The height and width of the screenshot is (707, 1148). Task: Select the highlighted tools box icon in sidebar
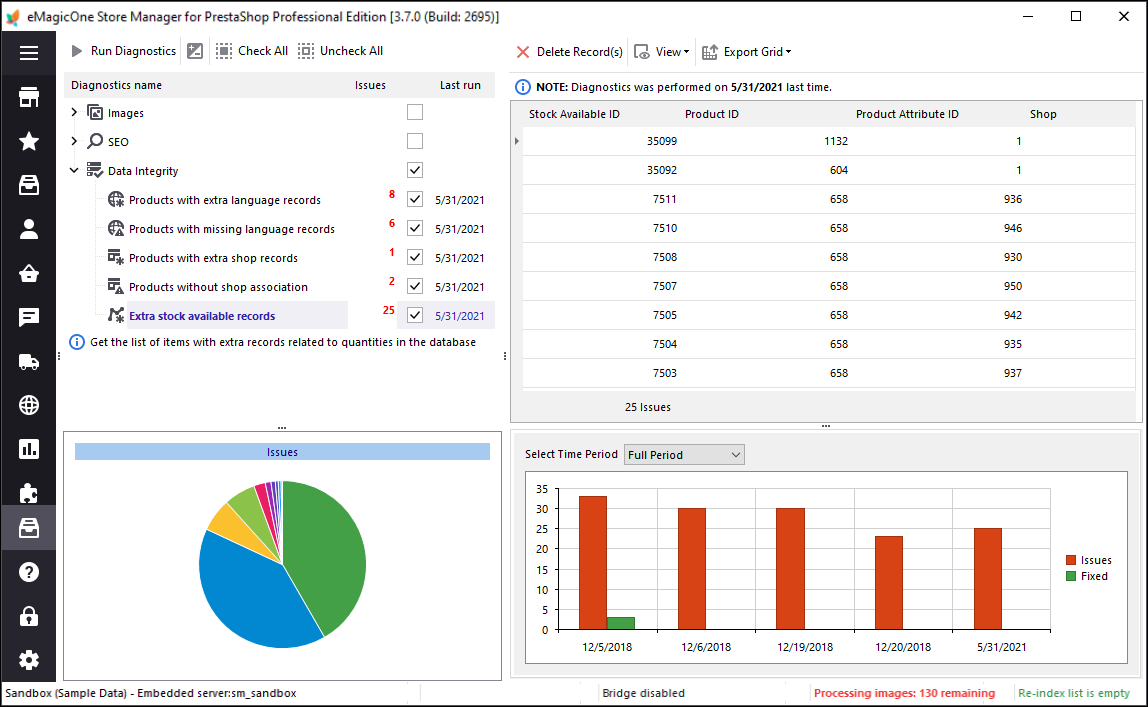pyautogui.click(x=29, y=528)
